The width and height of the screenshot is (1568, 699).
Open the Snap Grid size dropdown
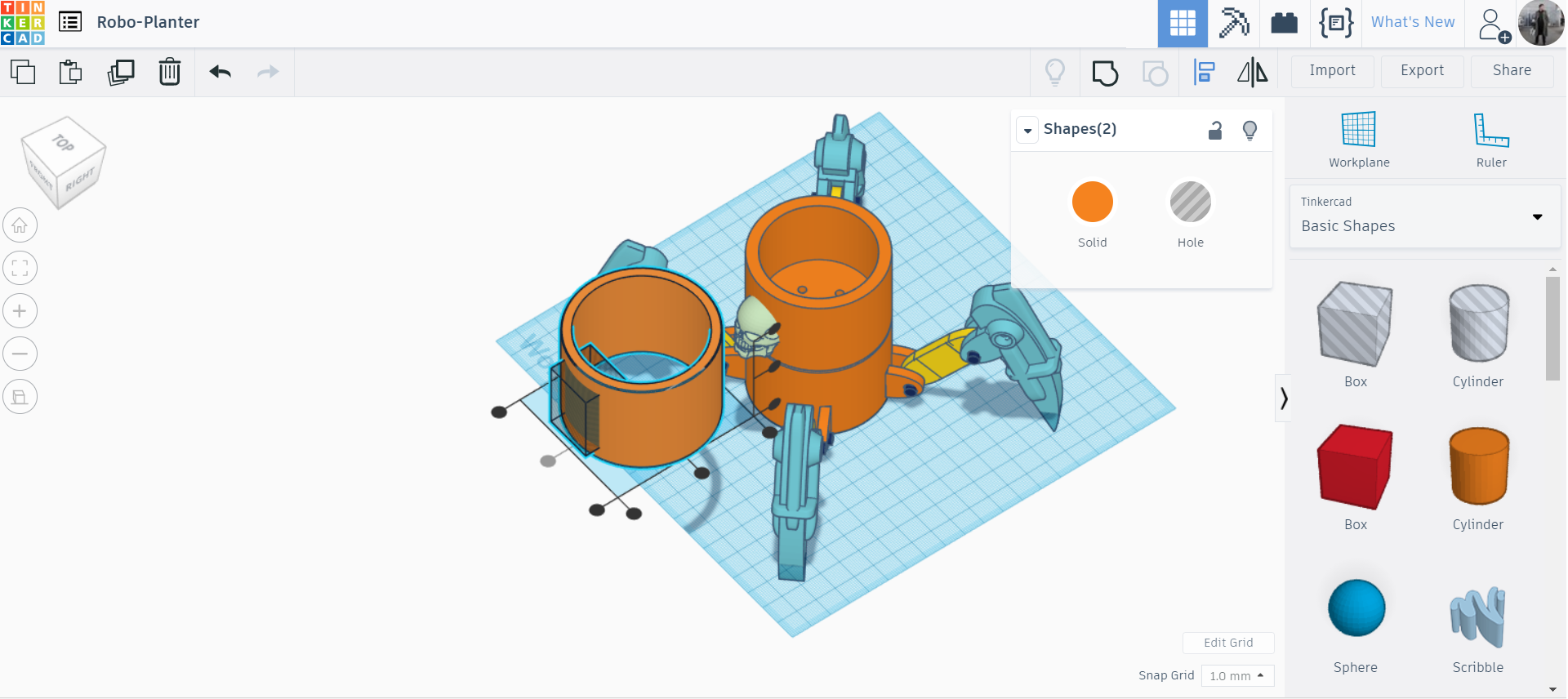pos(1237,676)
